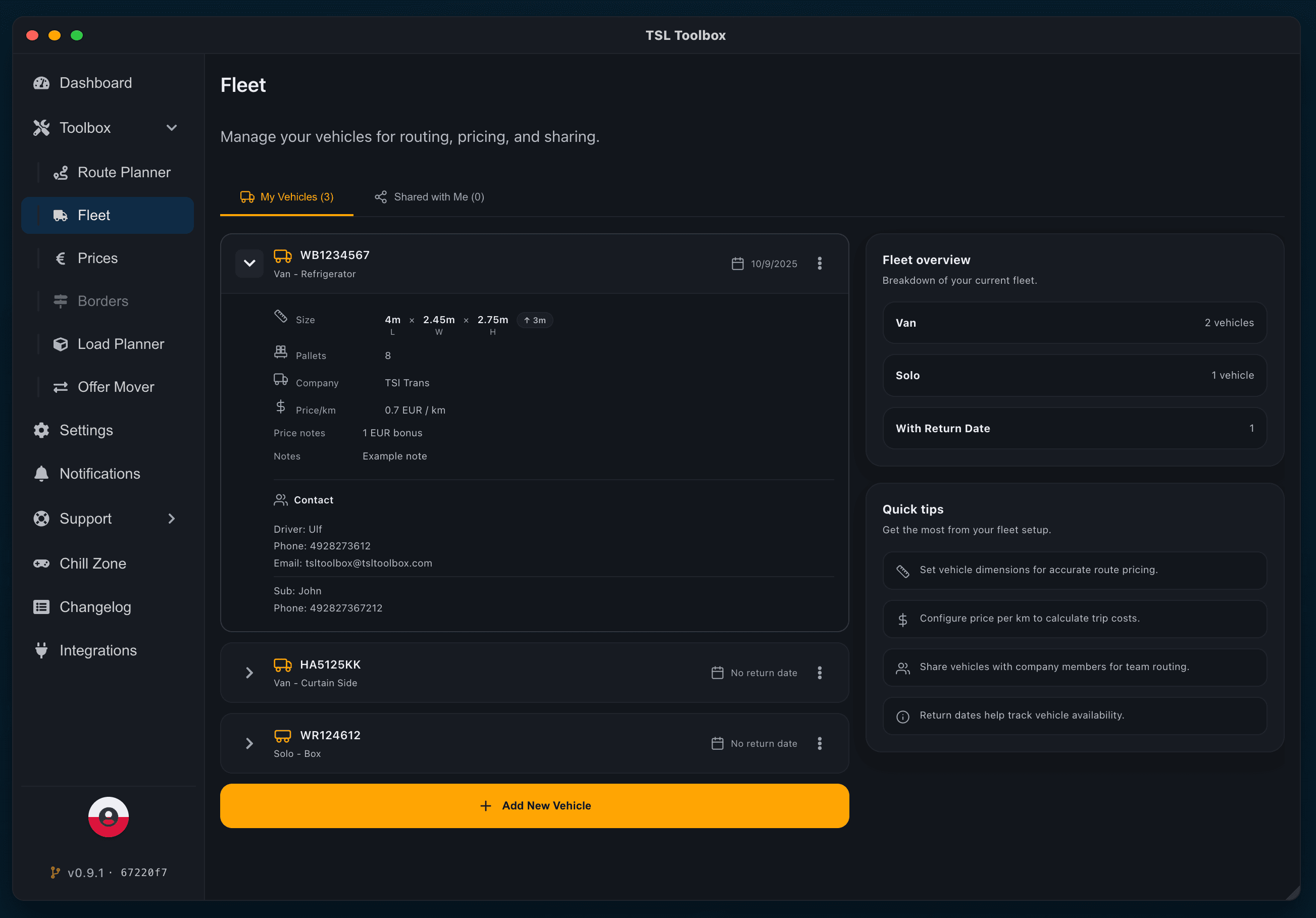This screenshot has height=918, width=1316.
Task: Click the Chill Zone gamepad icon
Action: pyautogui.click(x=41, y=564)
